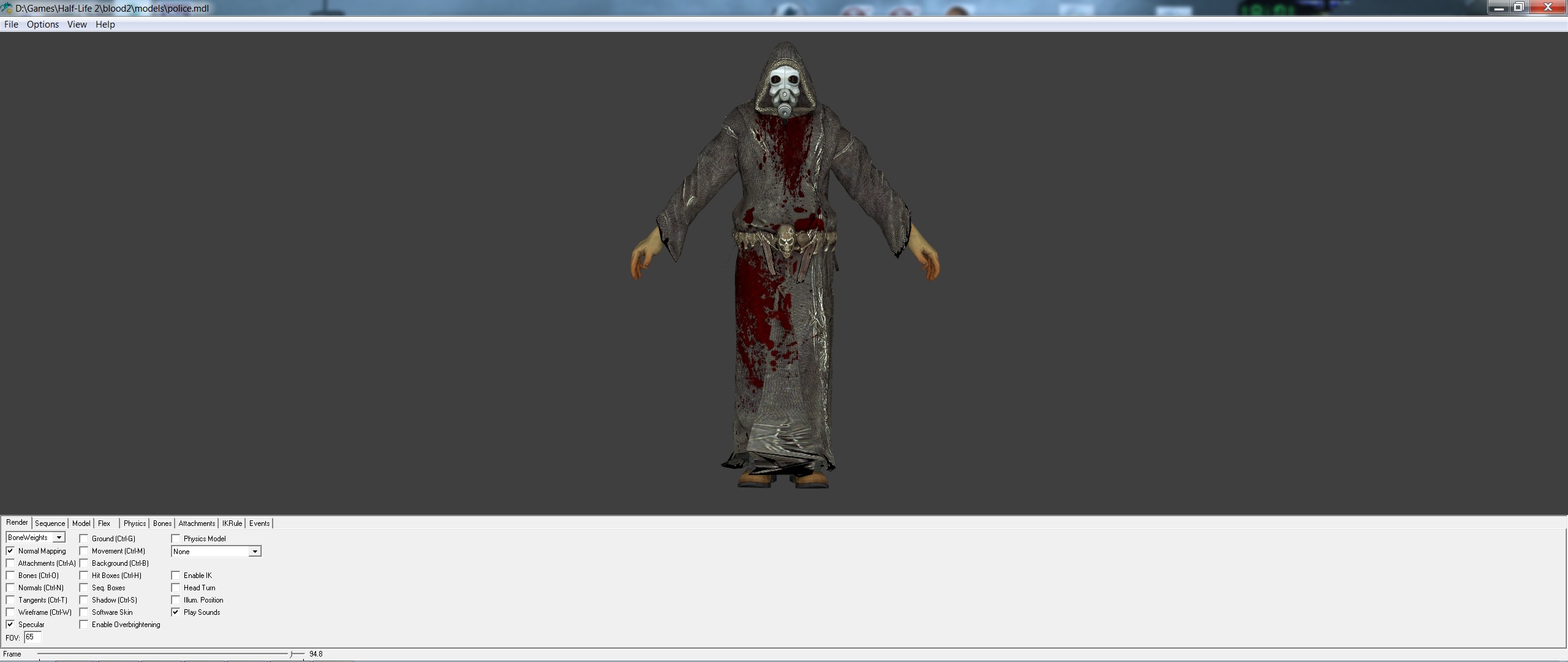The width and height of the screenshot is (1568, 662).
Task: Click the model viewer app icon in title bar
Action: 7,8
